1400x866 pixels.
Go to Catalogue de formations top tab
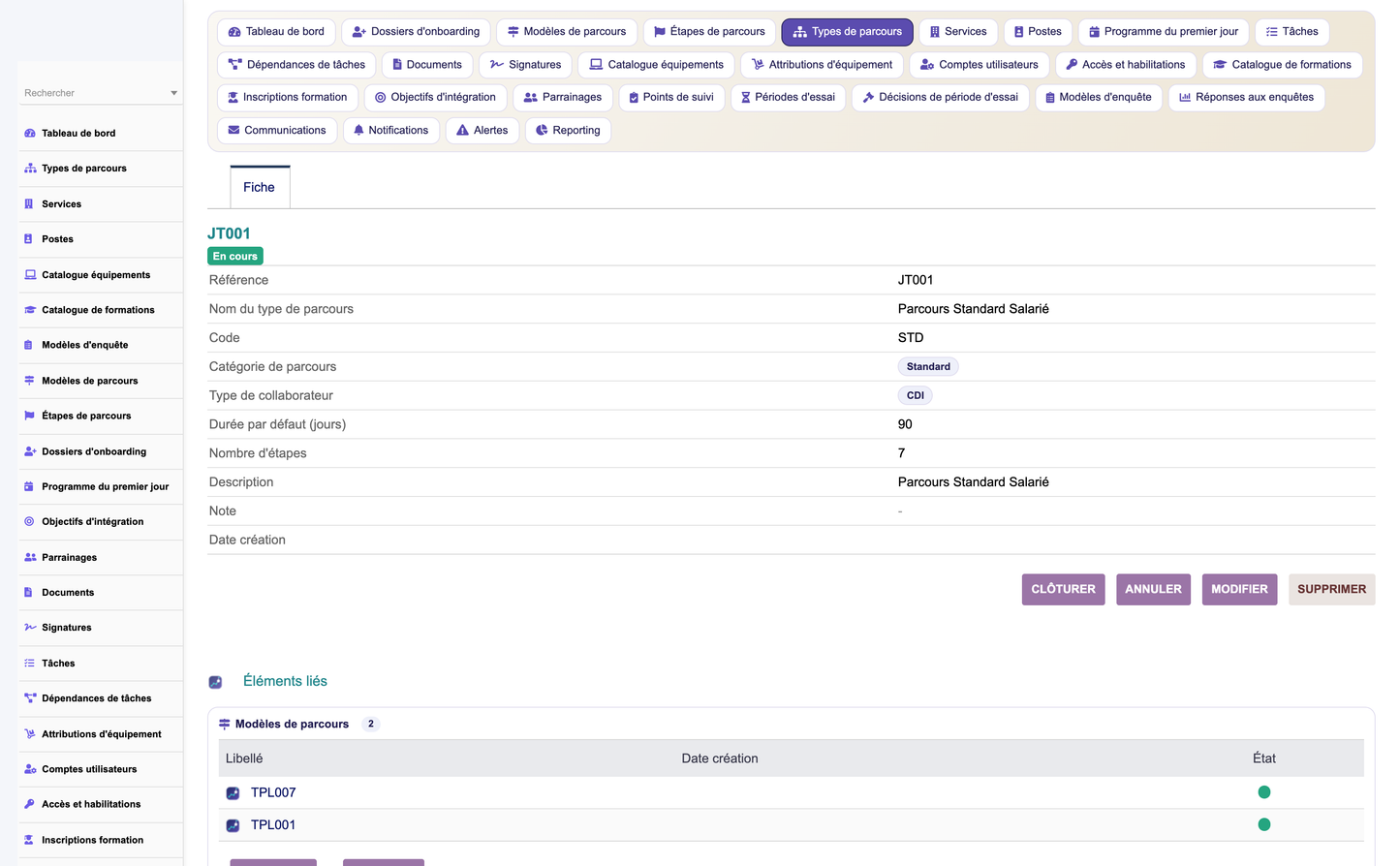pos(1283,65)
